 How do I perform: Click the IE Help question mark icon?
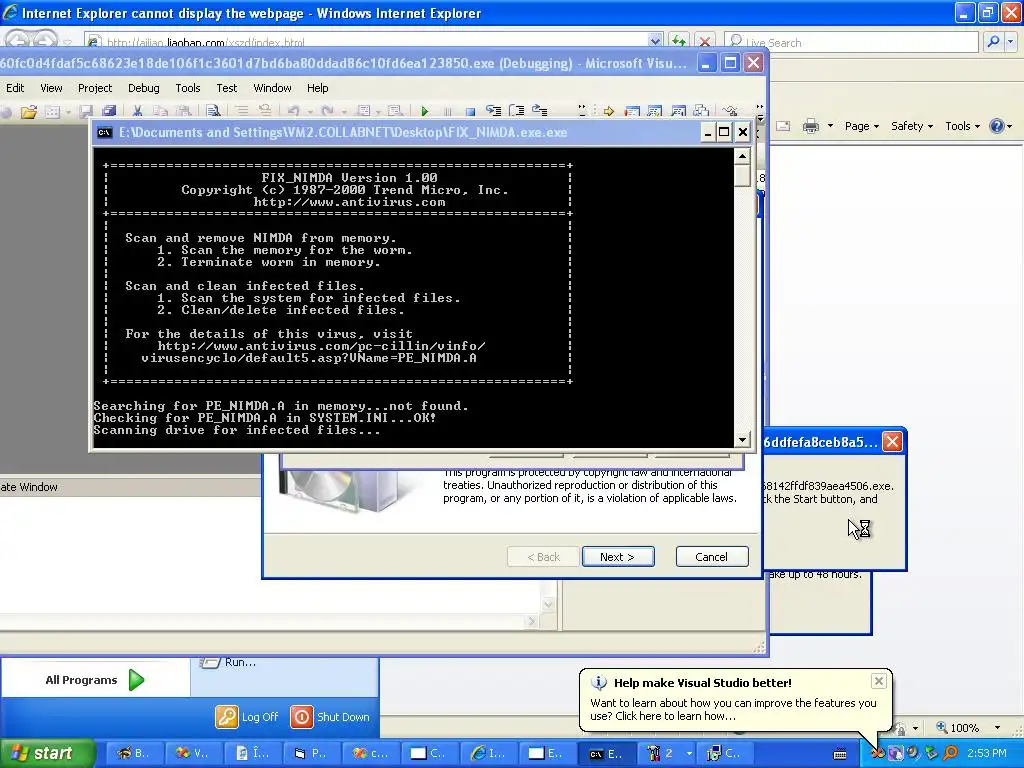point(997,126)
